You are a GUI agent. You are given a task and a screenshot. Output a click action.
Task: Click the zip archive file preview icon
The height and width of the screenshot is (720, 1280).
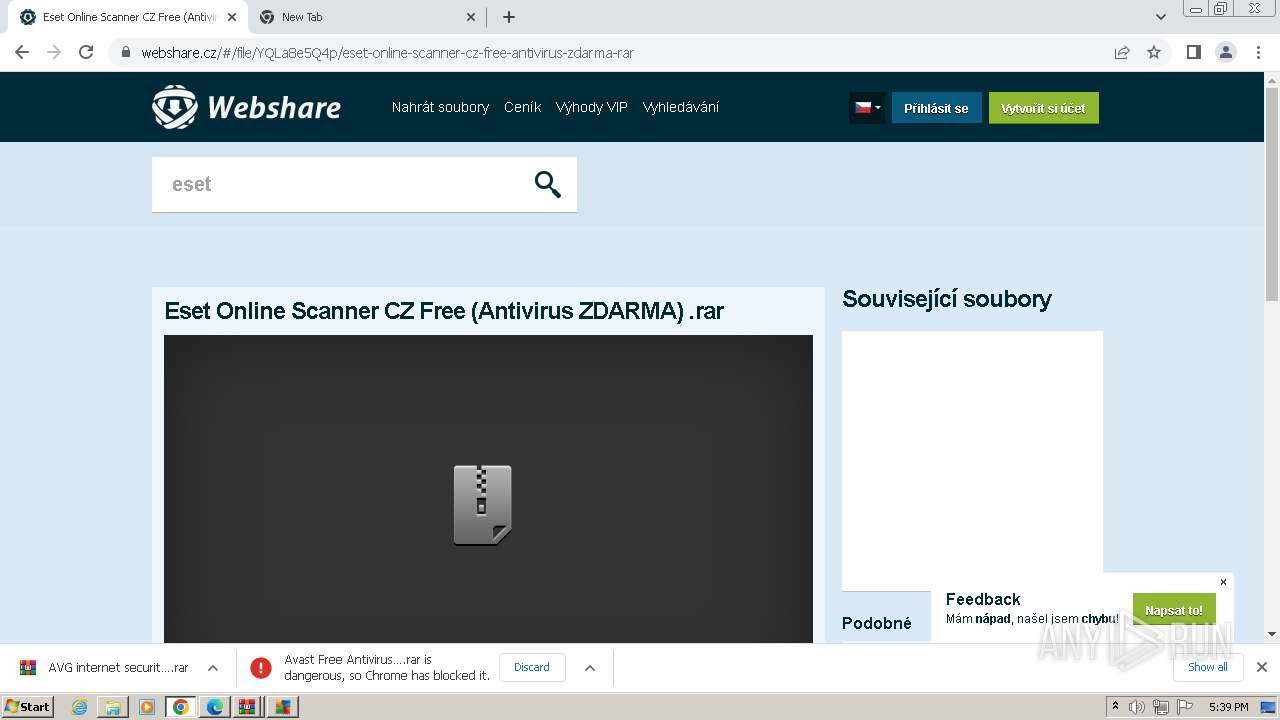click(x=483, y=505)
